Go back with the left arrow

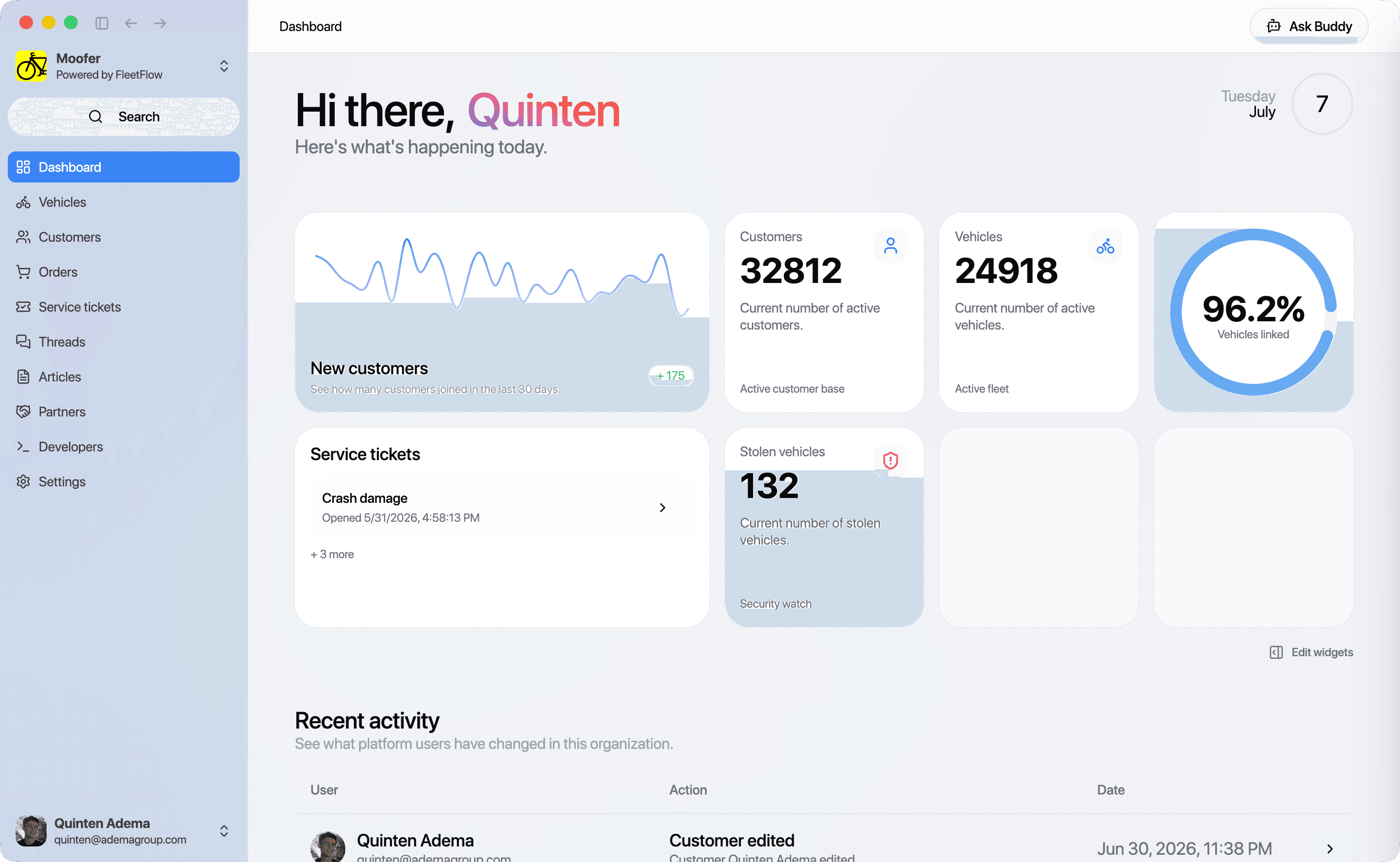coord(131,23)
